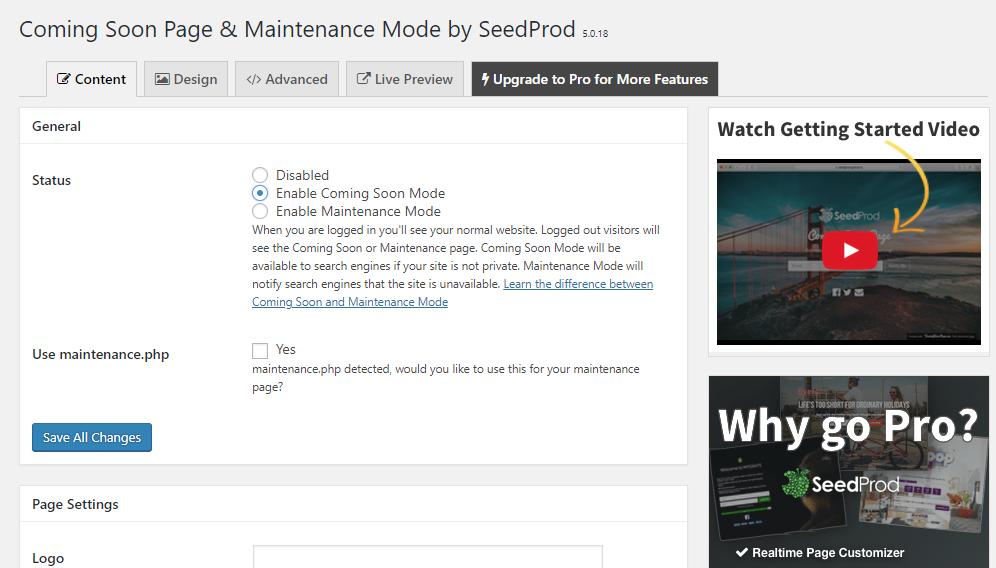Click the Why go Pro banner
Screen dimensions: 996x568
pos(849,471)
